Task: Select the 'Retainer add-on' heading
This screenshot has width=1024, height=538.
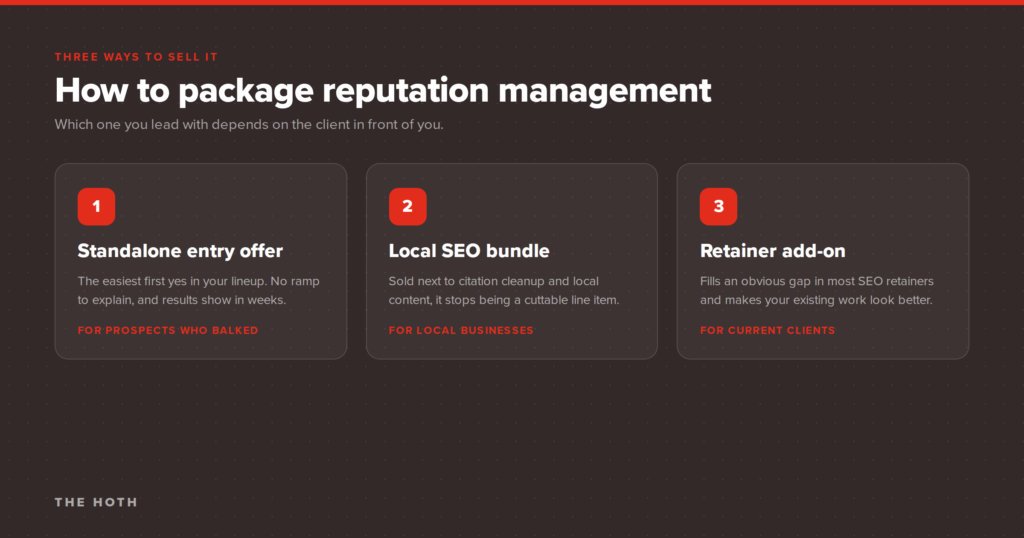Action: coord(773,251)
